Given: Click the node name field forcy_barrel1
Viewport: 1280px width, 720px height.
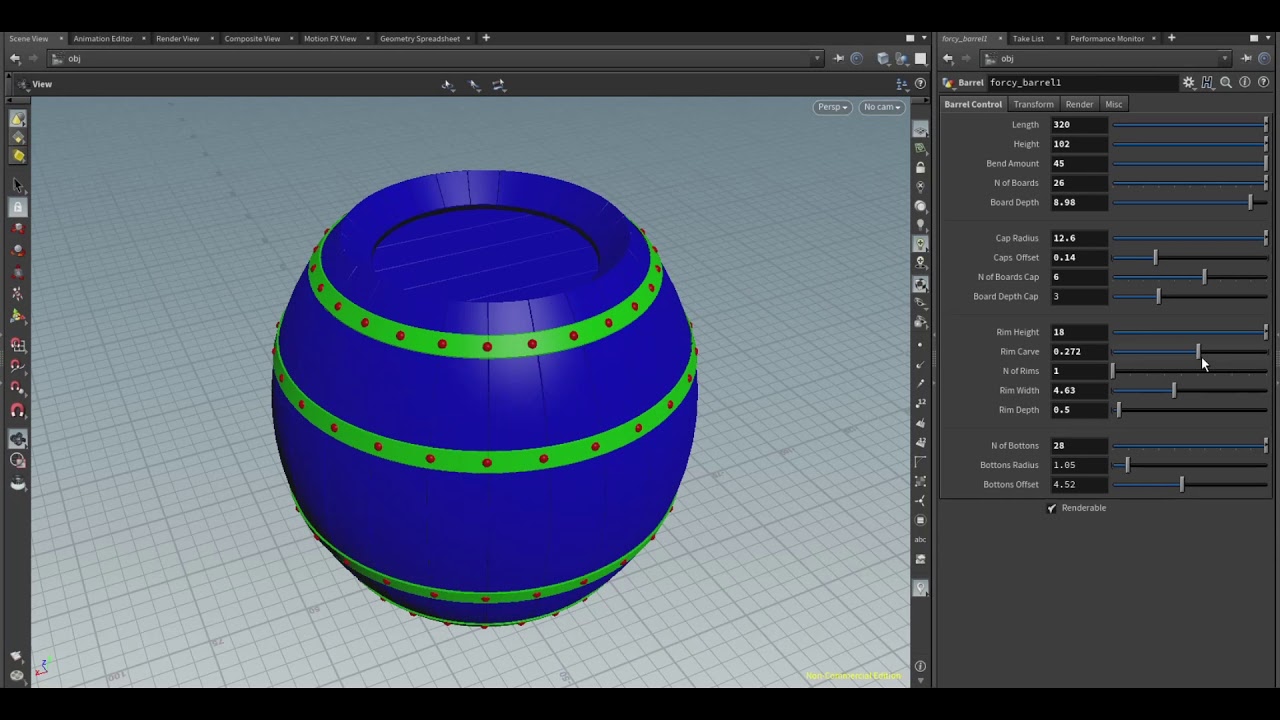Looking at the screenshot, I should tap(1083, 83).
